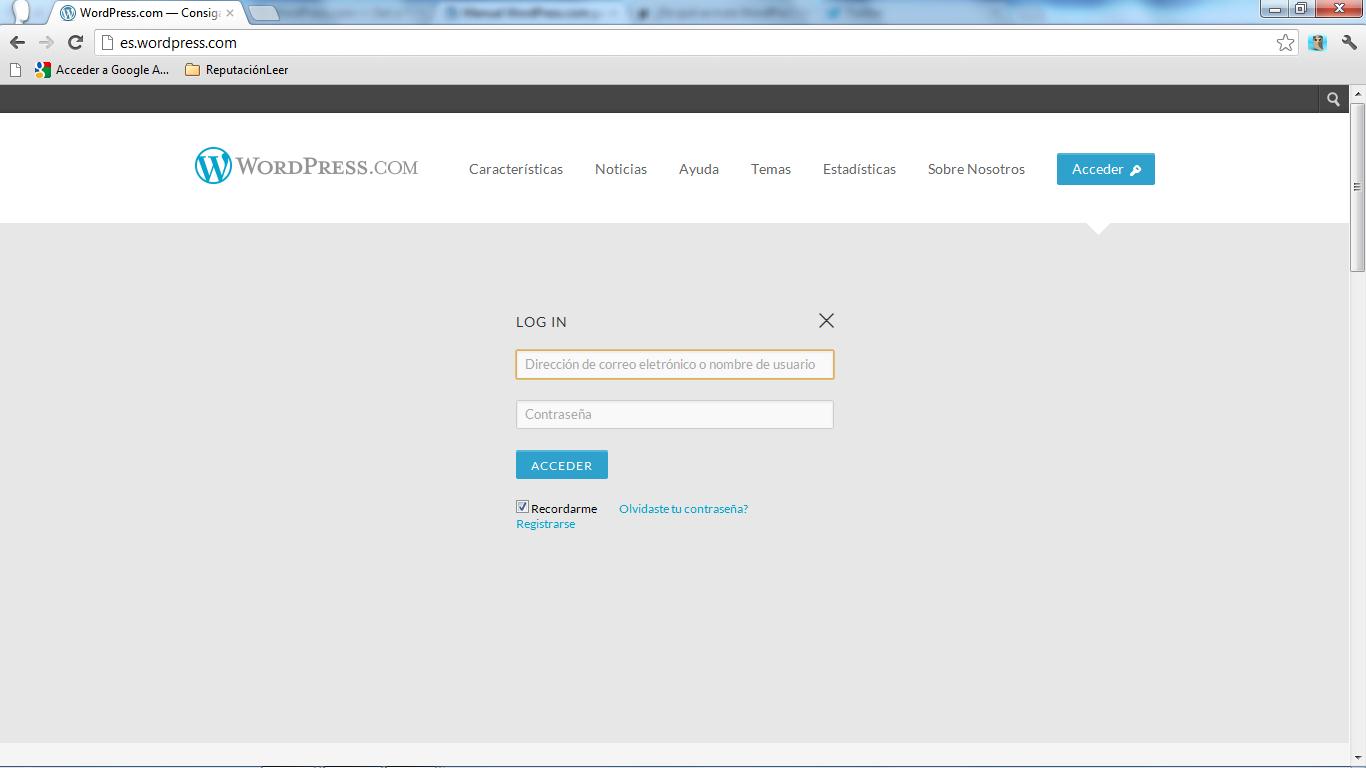
Task: Open the Acceder a Google A... bookmark
Action: tap(102, 70)
